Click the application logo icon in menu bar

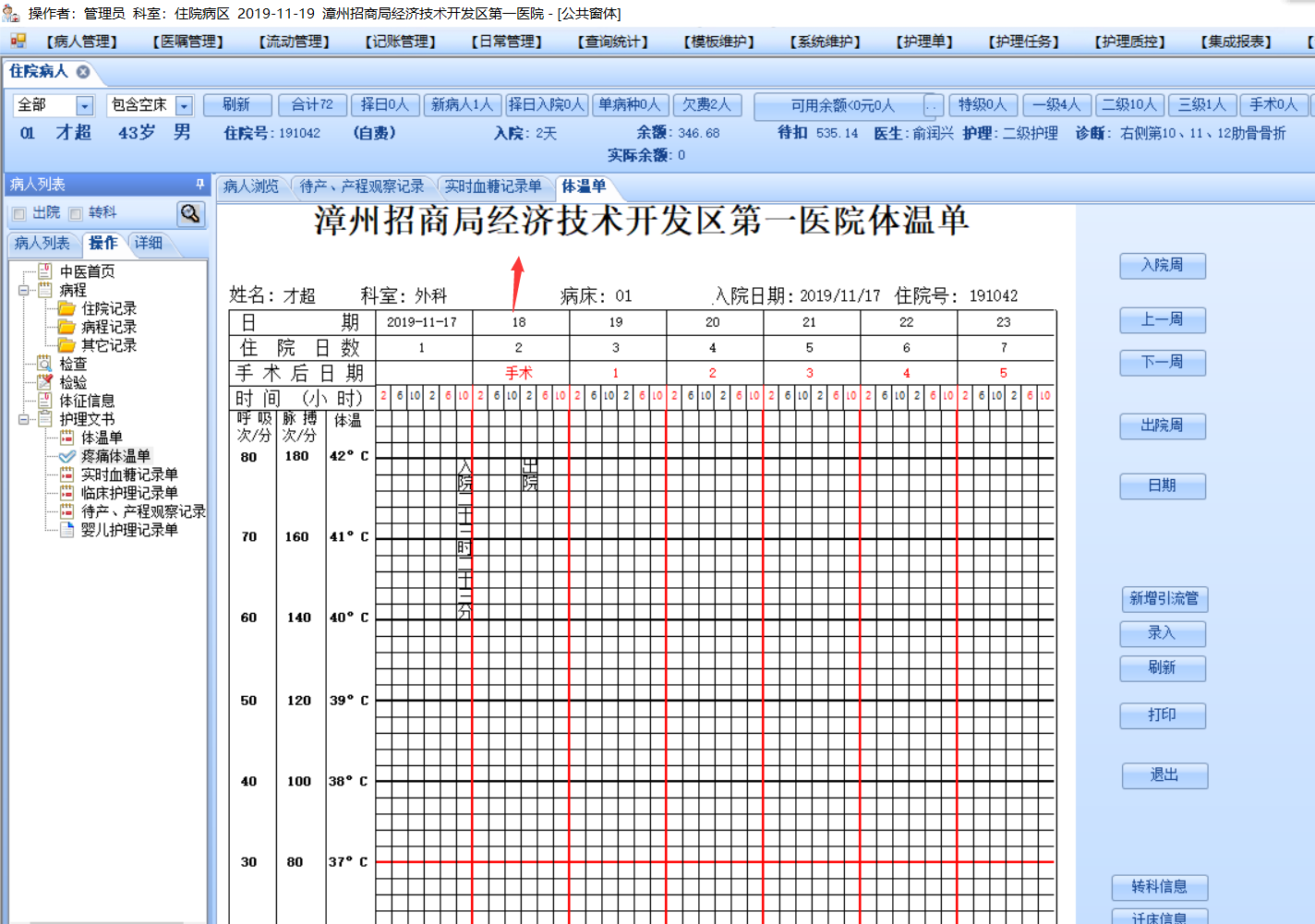[18, 41]
